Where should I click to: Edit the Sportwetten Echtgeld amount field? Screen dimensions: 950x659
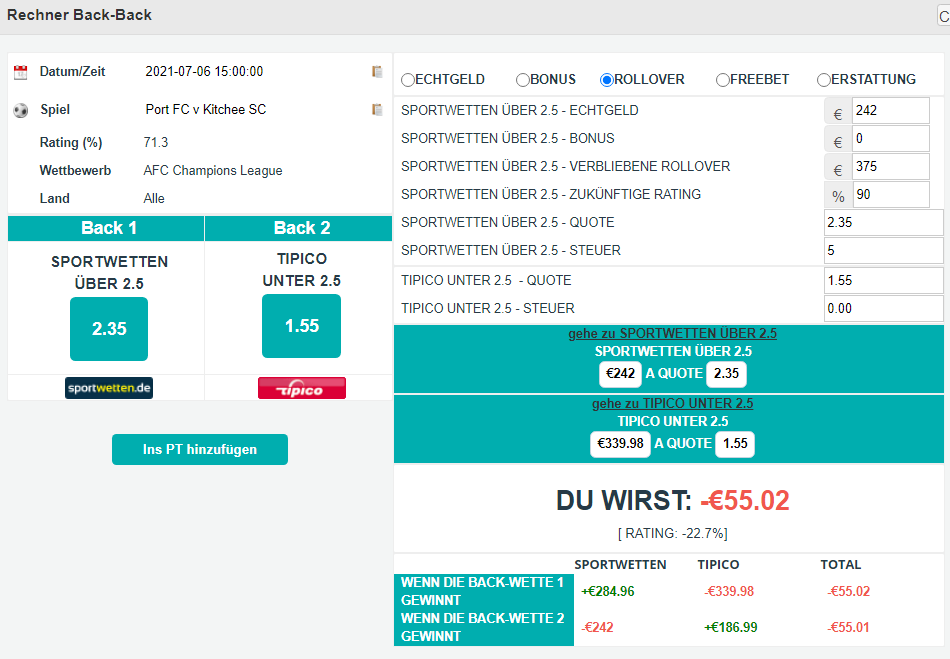tap(891, 111)
